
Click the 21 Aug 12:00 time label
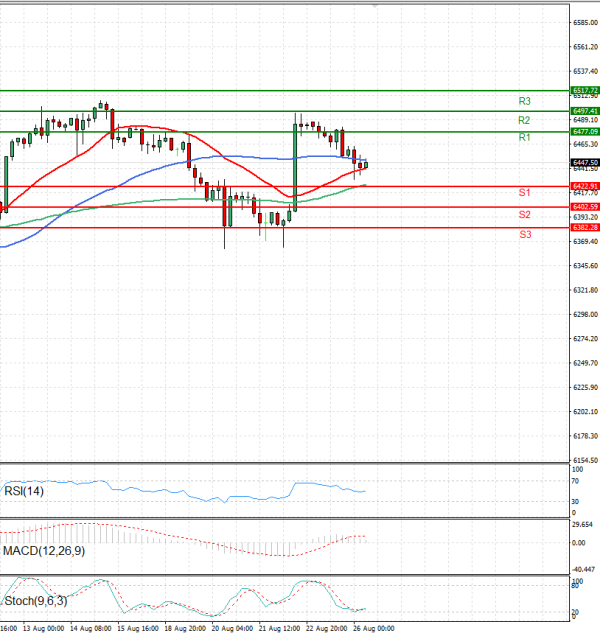280,629
